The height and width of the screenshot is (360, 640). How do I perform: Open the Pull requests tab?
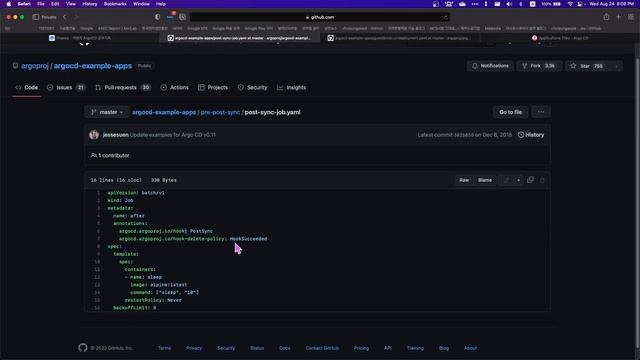pos(123,87)
